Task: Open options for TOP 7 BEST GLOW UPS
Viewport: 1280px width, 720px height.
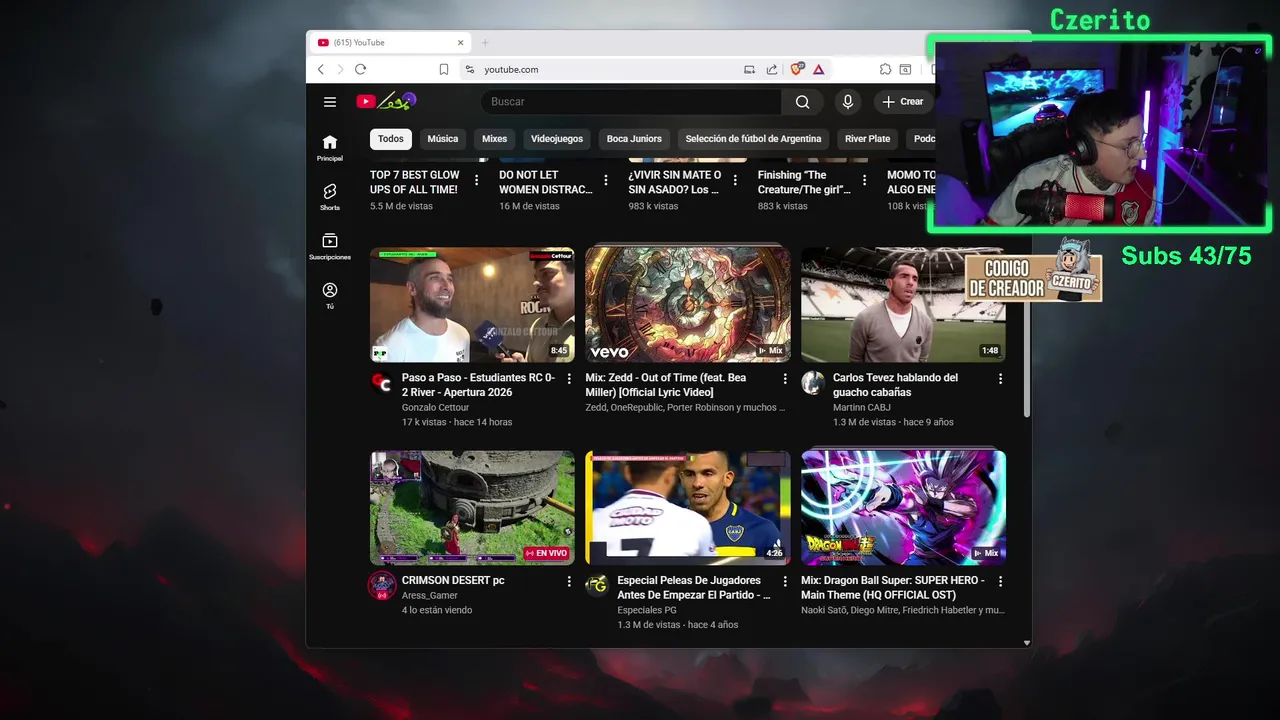Action: 476,181
